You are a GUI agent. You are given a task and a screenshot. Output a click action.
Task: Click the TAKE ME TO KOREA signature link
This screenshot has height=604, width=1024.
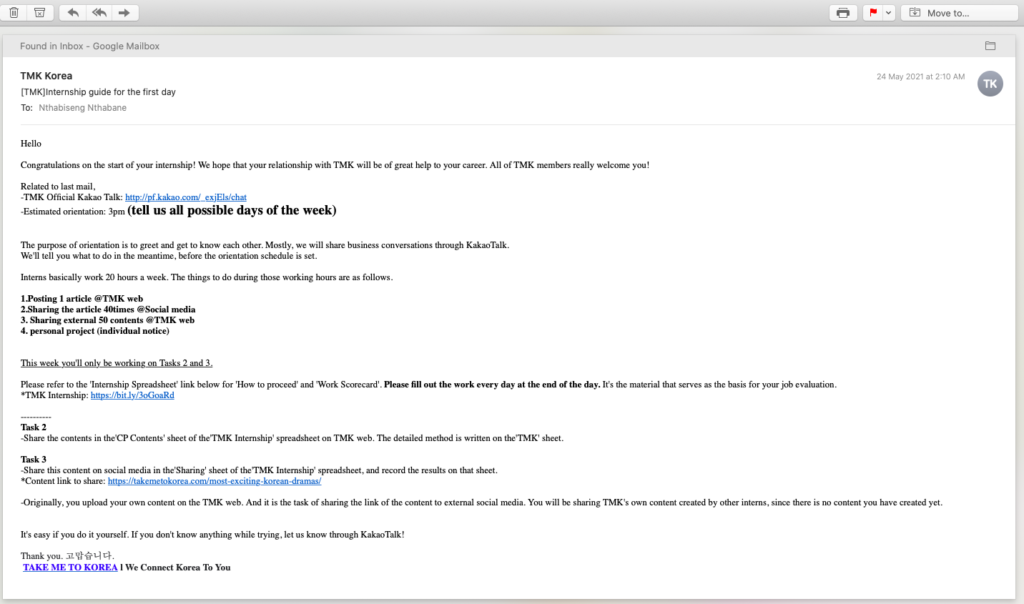click(70, 567)
